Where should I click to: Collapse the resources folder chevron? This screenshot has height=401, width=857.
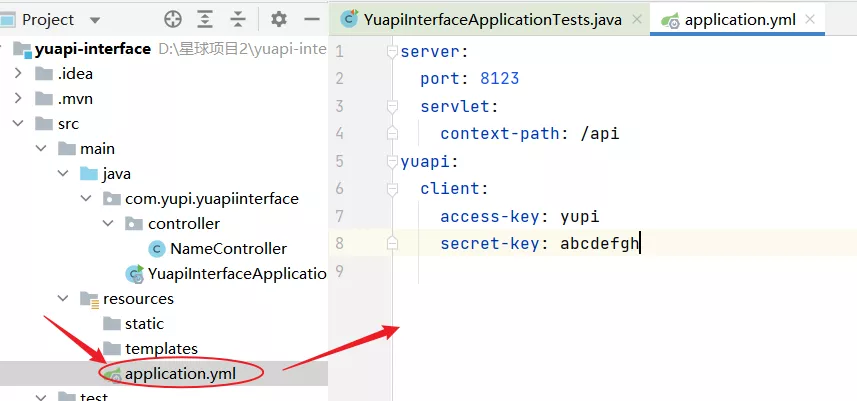click(x=63, y=299)
